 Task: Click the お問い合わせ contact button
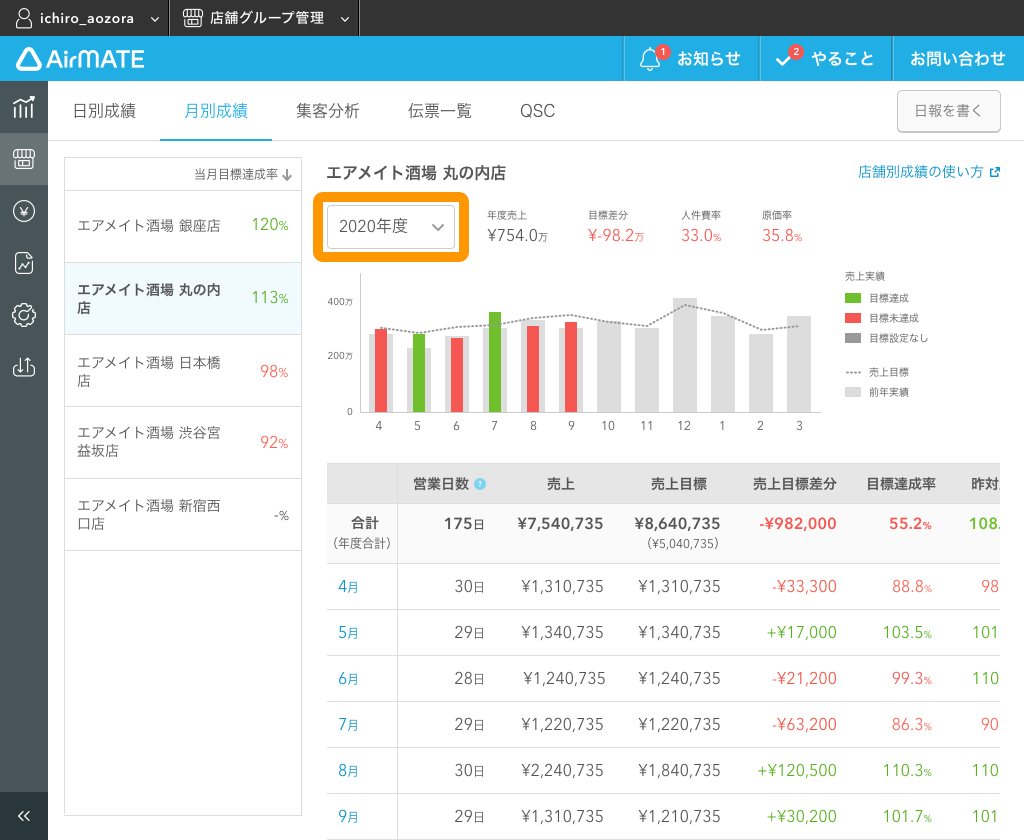[958, 59]
